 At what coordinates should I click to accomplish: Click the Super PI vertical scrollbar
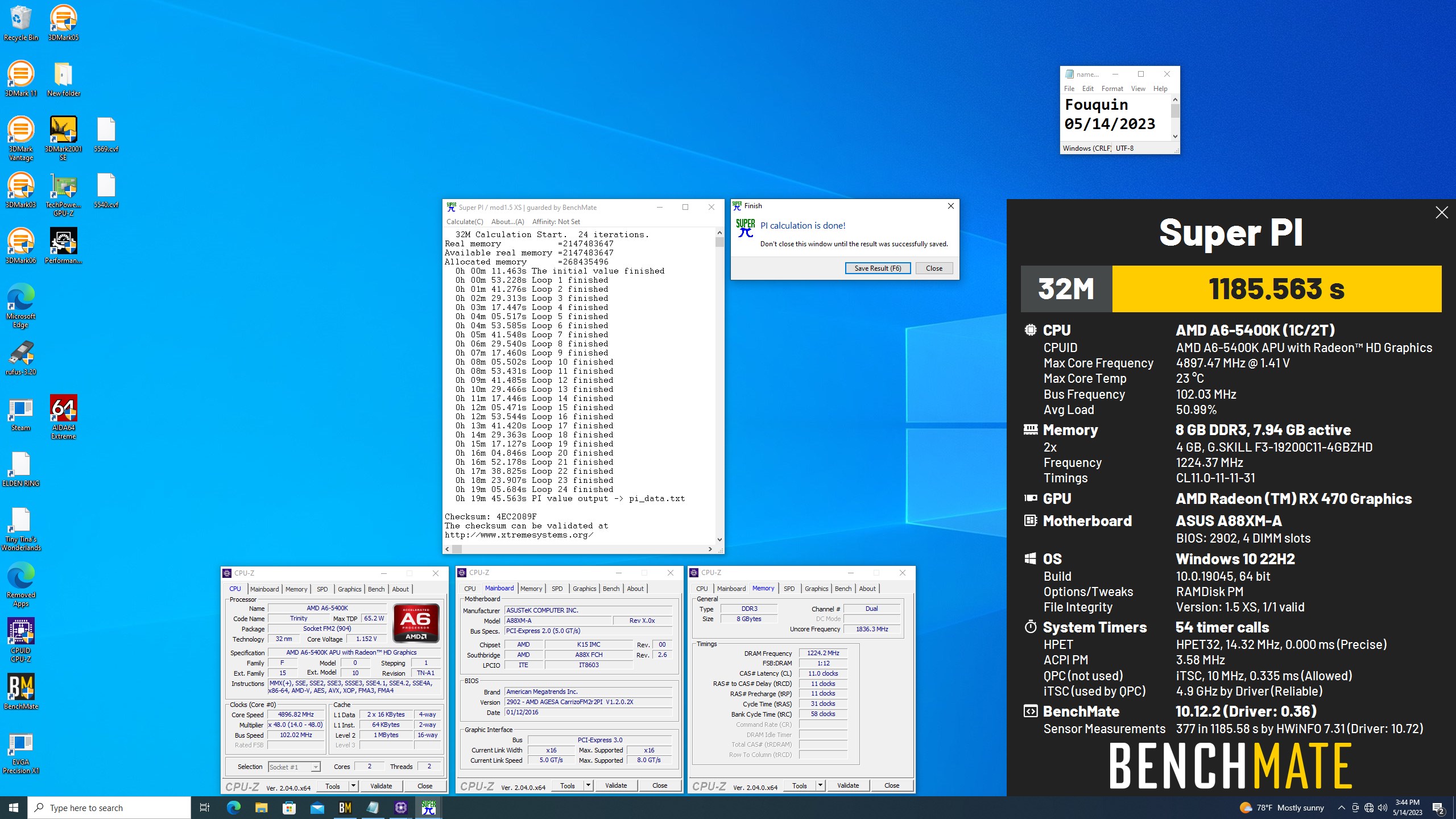tap(719, 386)
